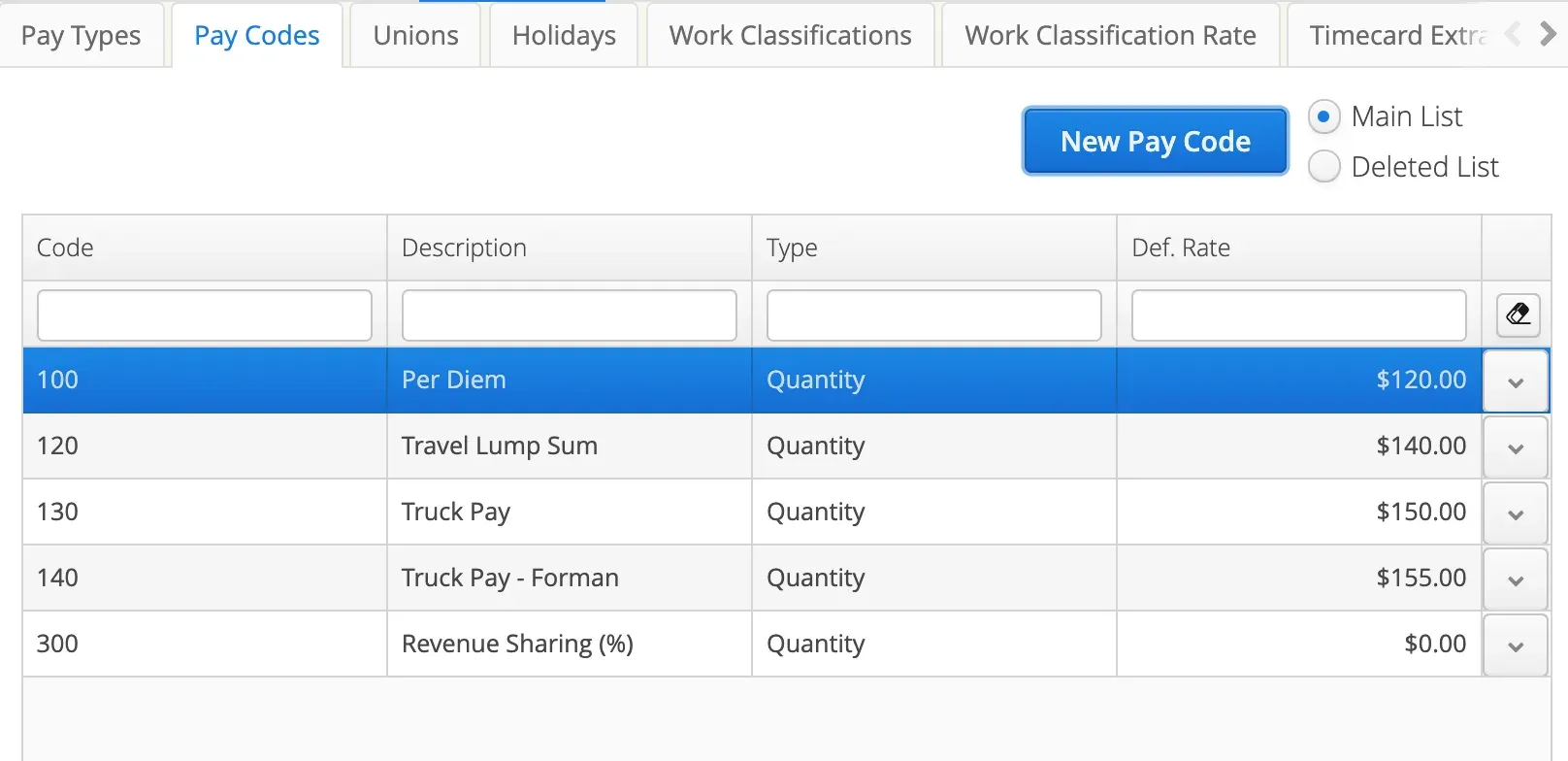Viewport: 1568px width, 761px height.
Task: Focus the Def. Rate filter field
Action: coord(1299,315)
